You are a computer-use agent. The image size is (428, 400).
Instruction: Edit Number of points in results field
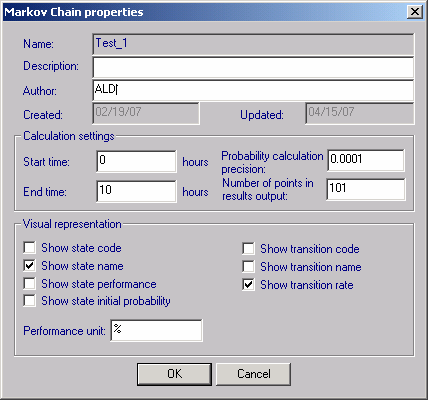coord(366,189)
